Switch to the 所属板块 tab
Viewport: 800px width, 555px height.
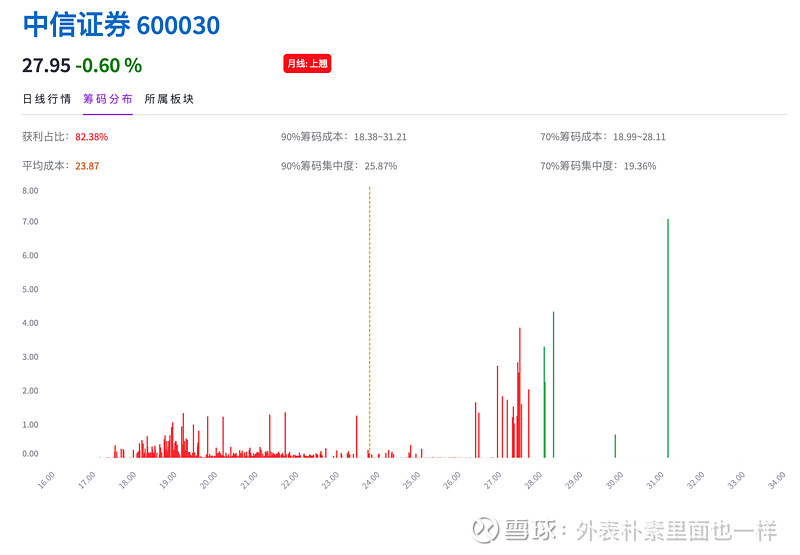169,99
